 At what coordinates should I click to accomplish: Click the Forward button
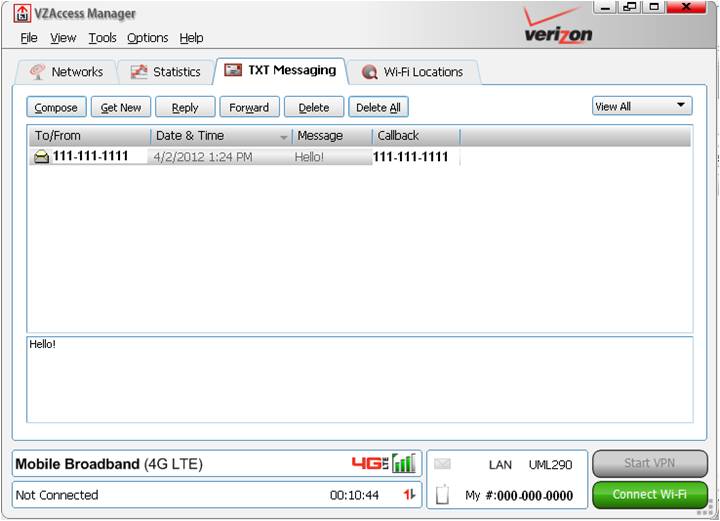tap(249, 107)
